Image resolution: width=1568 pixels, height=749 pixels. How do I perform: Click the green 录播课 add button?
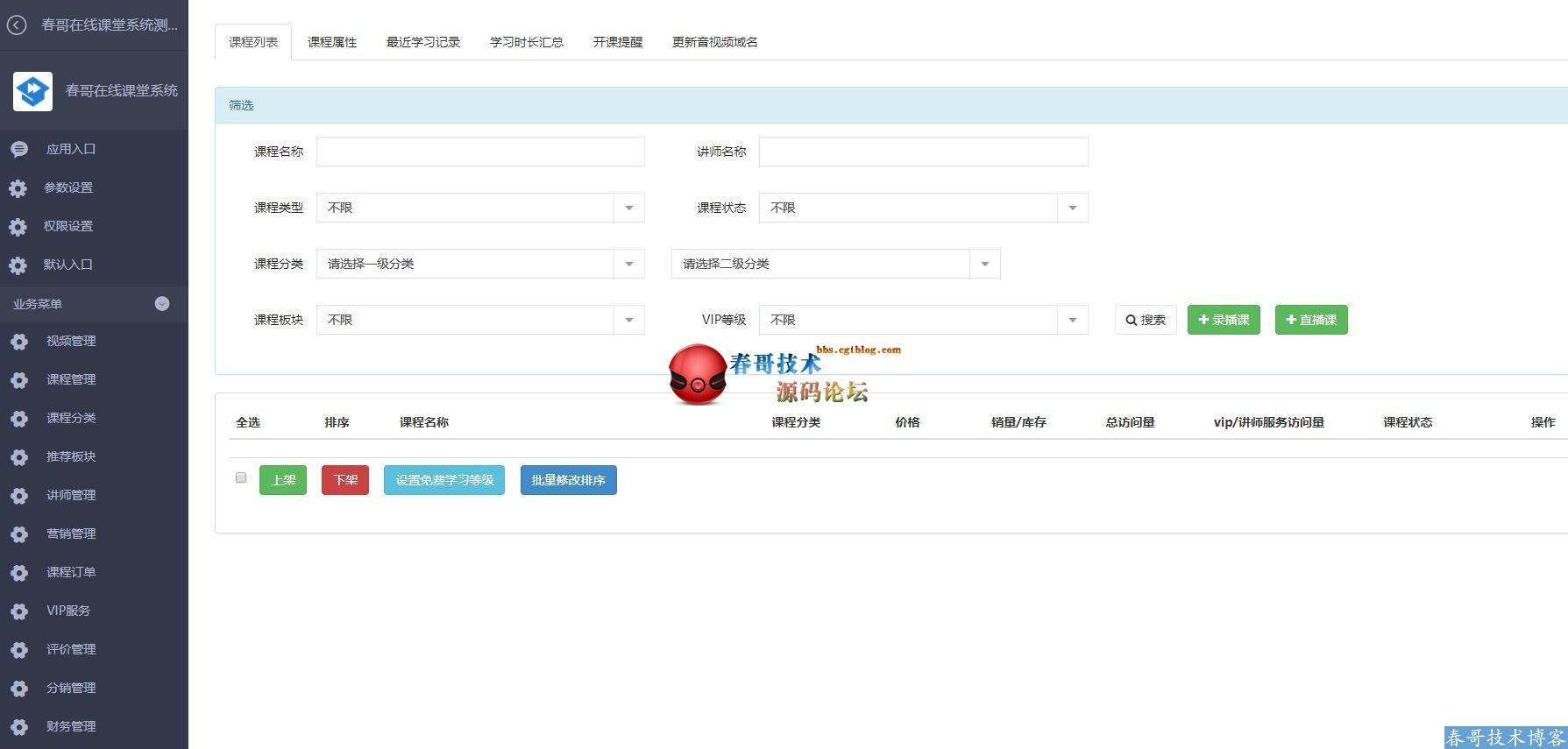(1224, 320)
